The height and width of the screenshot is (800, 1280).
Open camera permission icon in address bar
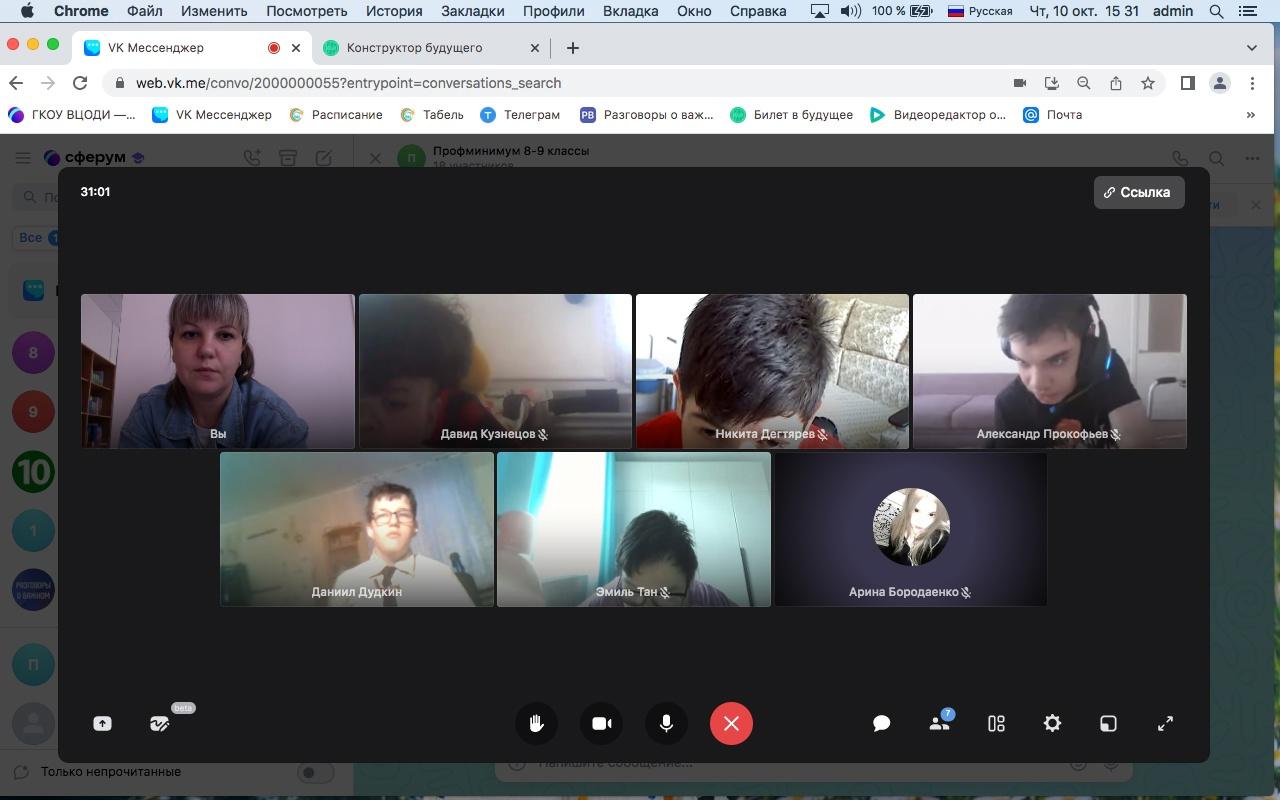point(1019,83)
